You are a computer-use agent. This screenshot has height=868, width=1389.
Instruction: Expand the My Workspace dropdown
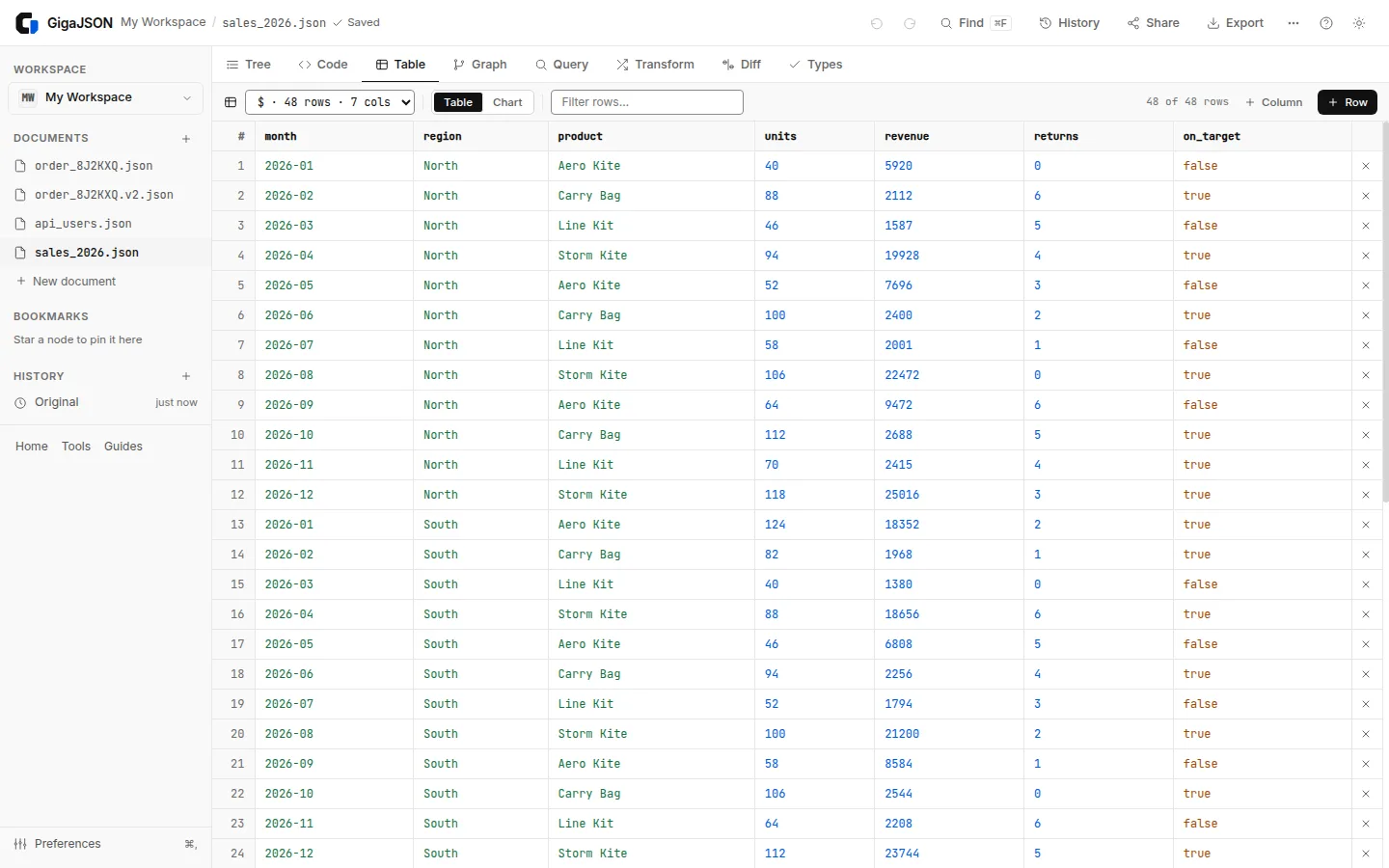tap(106, 97)
